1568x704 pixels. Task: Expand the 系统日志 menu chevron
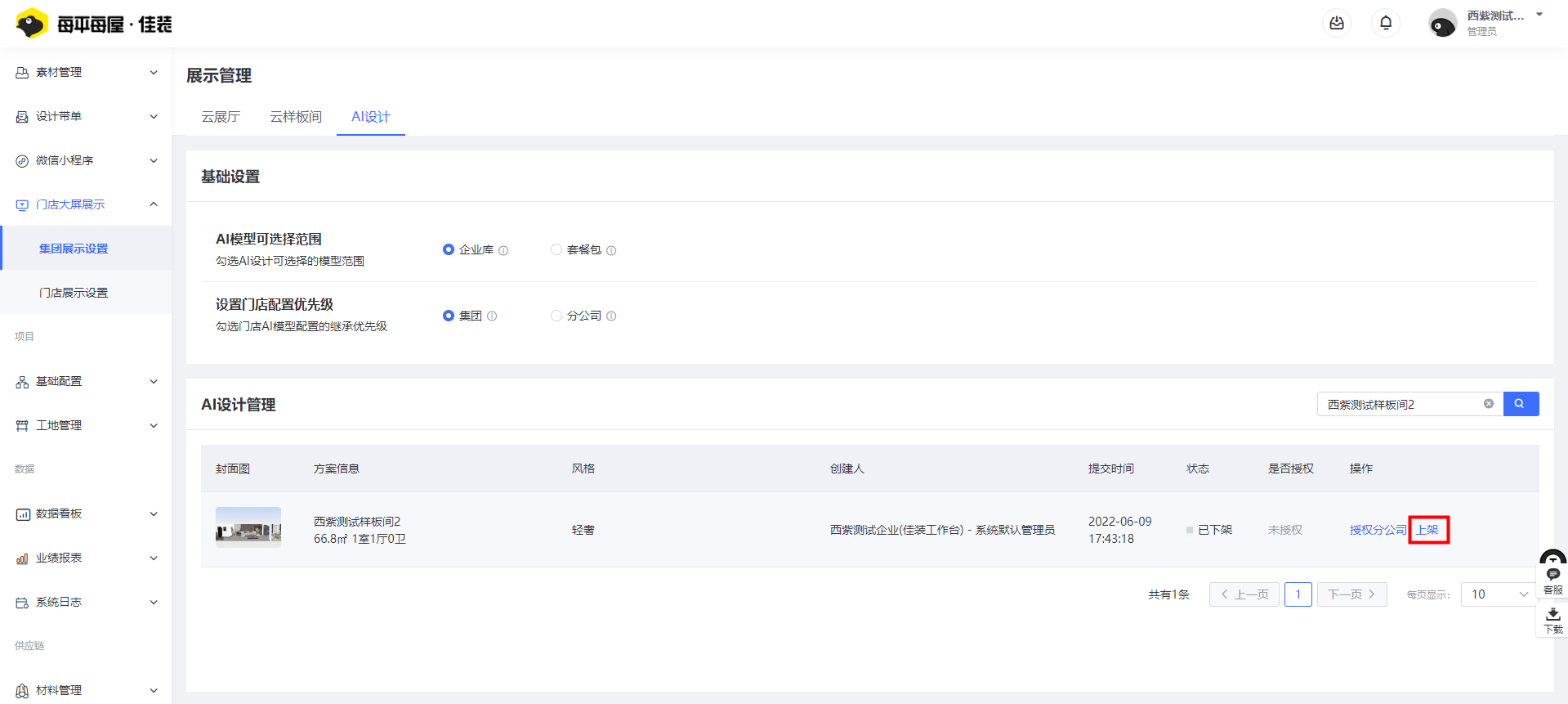154,603
